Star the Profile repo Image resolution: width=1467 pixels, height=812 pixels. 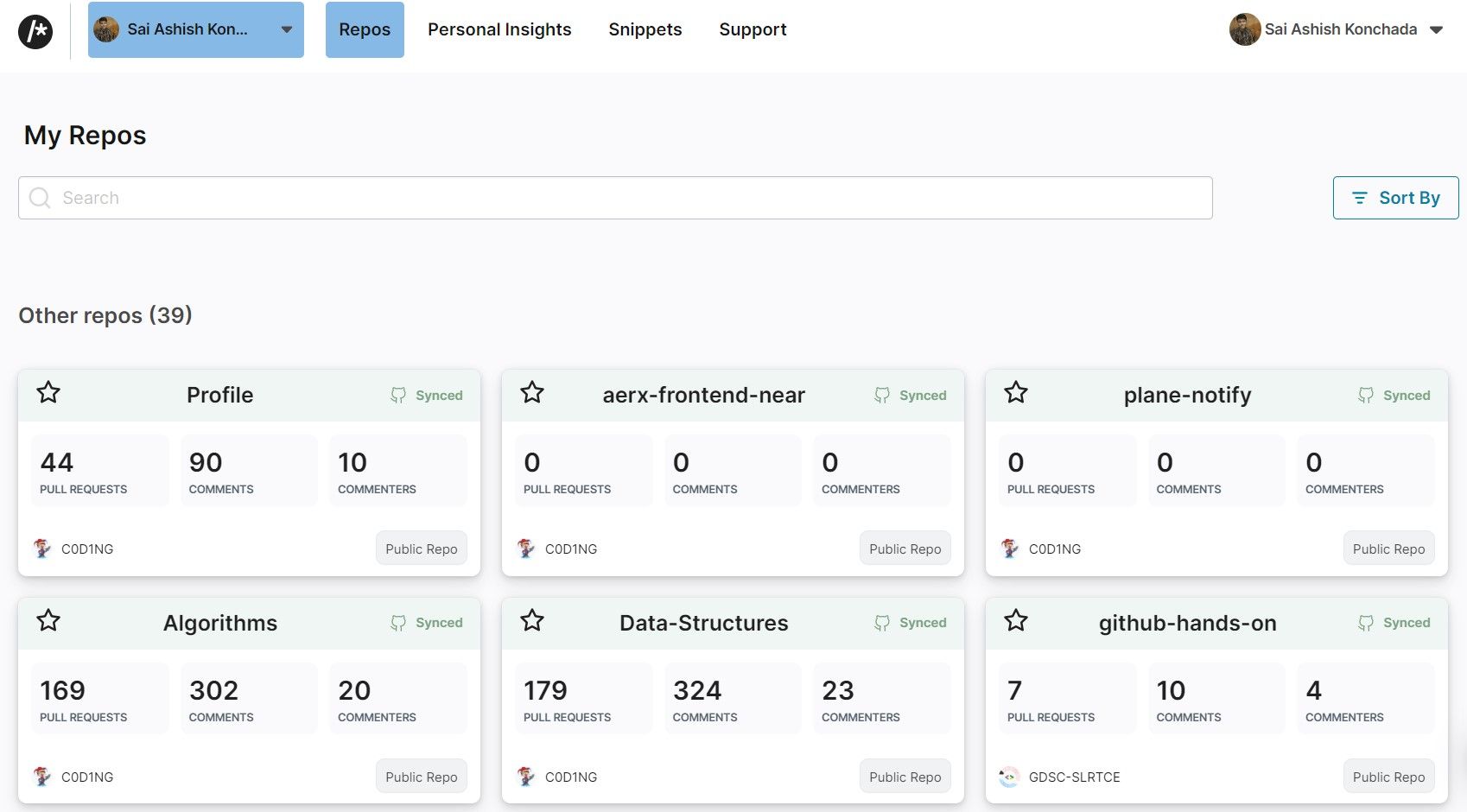[48, 393]
